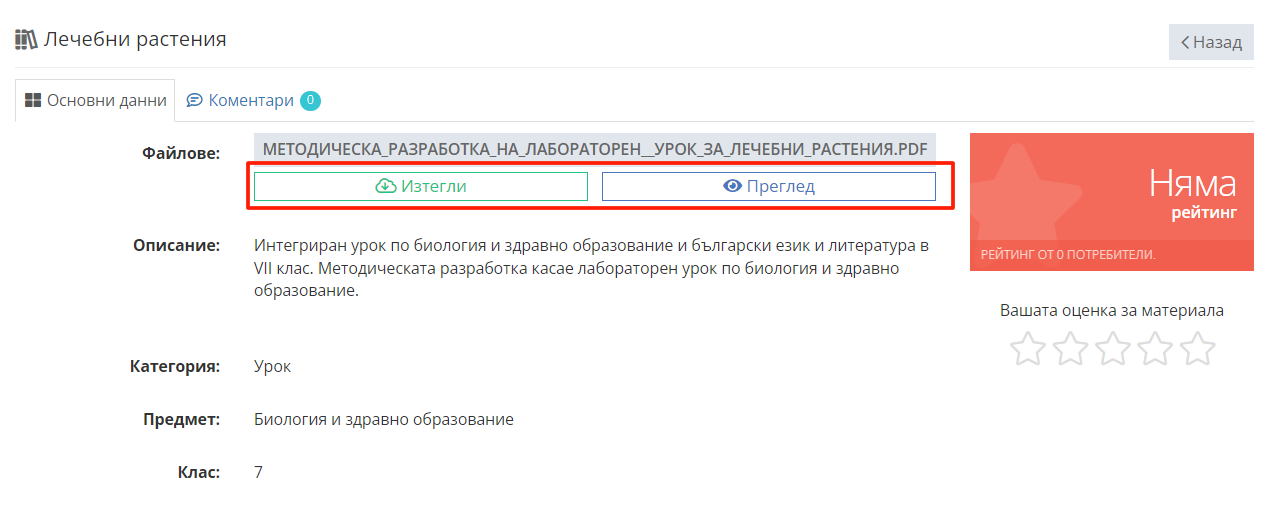Rate the material two stars
Image resolution: width=1267 pixels, height=507 pixels.
(x=1070, y=349)
